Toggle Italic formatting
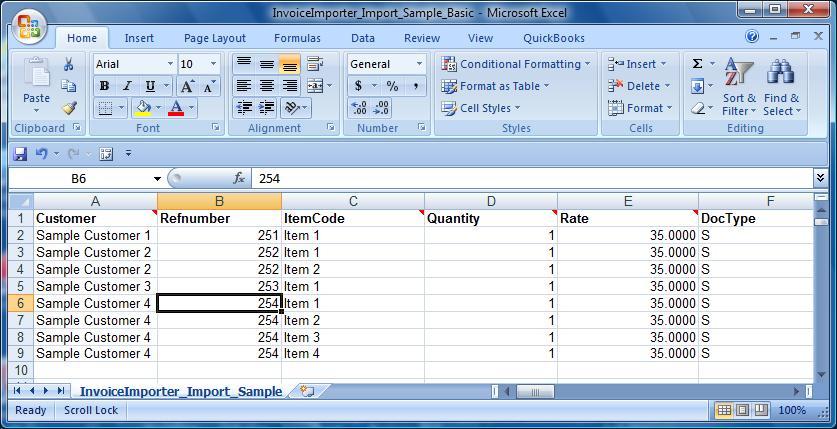This screenshot has height=429, width=837. [x=127, y=86]
